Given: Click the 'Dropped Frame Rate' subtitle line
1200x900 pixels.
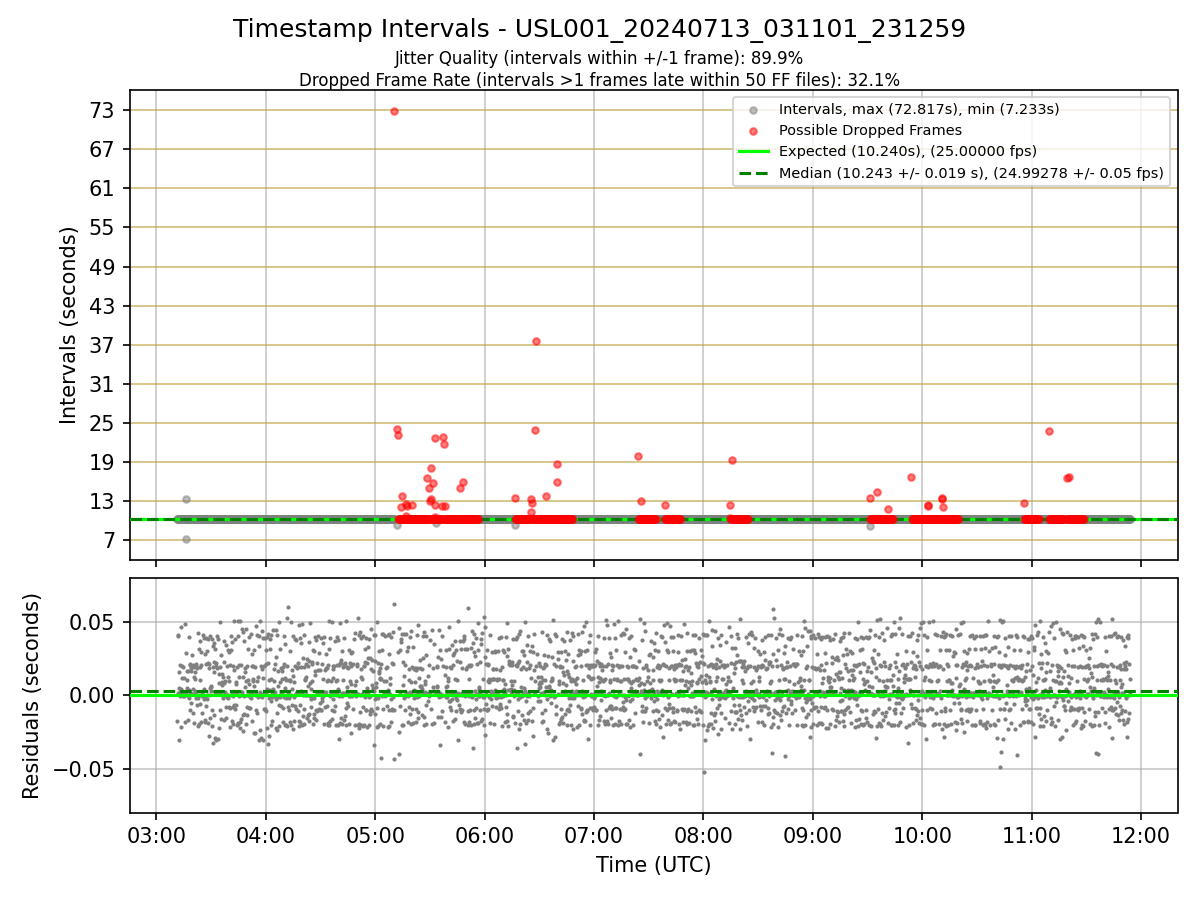Looking at the screenshot, I should pos(599,80).
